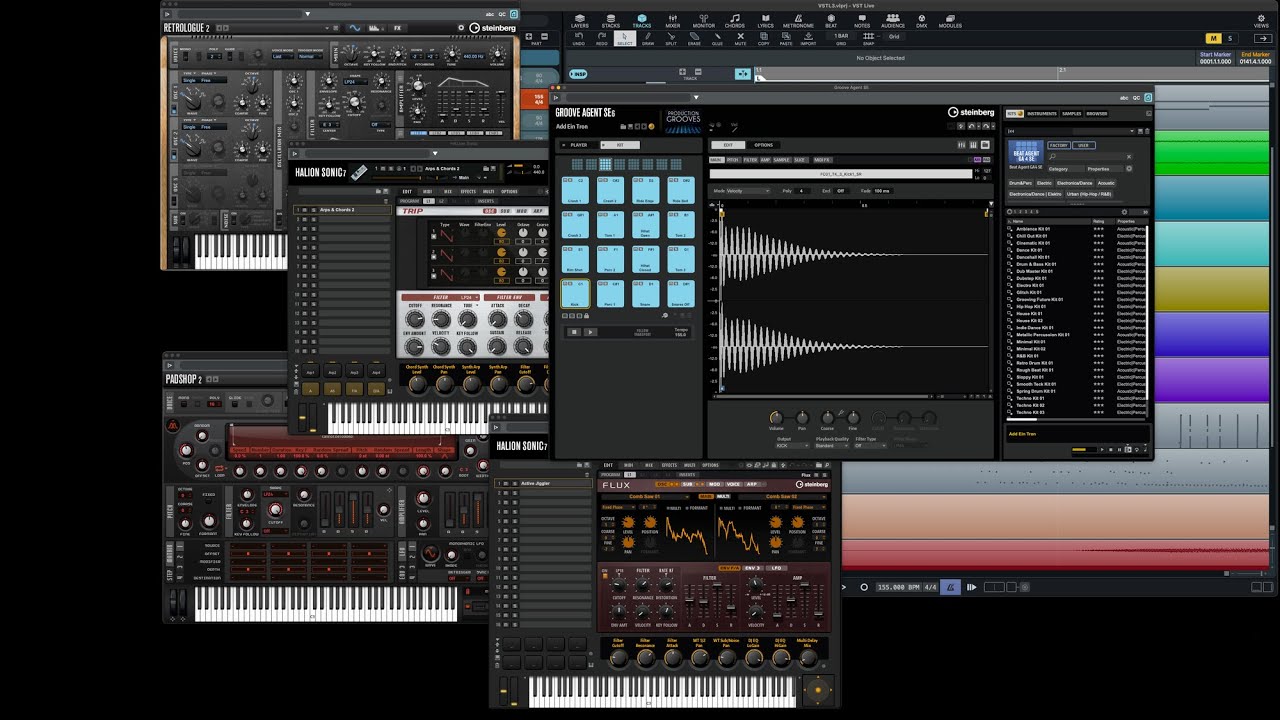Viewport: 1280px width, 720px height.
Task: Switch to Groove Agent Edit tab
Action: click(727, 145)
